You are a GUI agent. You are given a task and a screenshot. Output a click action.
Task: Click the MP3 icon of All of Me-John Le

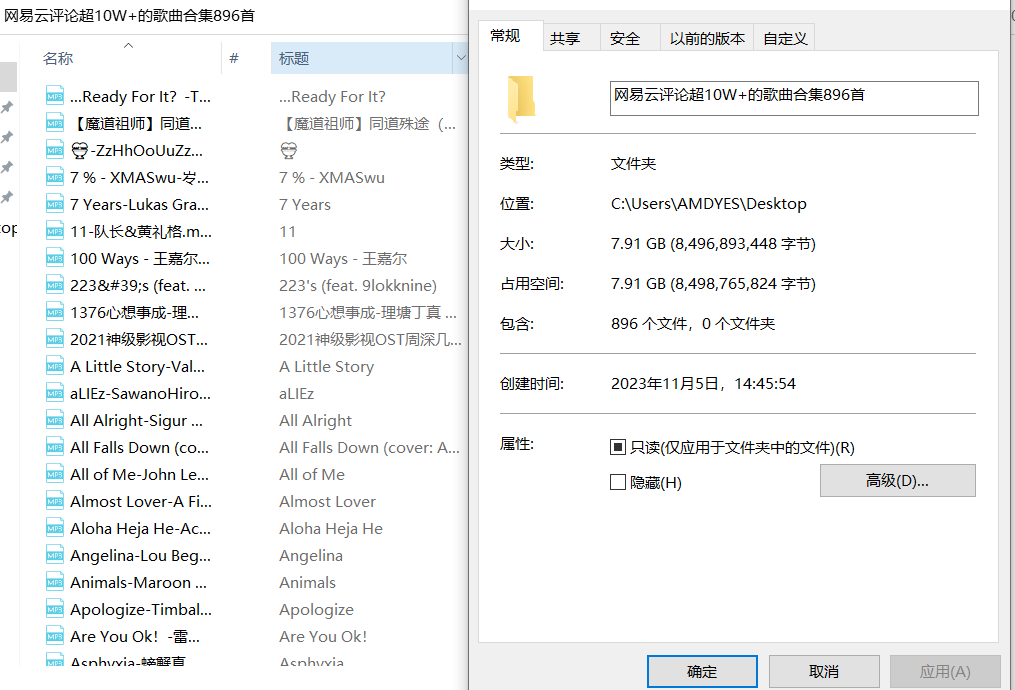[x=55, y=474]
